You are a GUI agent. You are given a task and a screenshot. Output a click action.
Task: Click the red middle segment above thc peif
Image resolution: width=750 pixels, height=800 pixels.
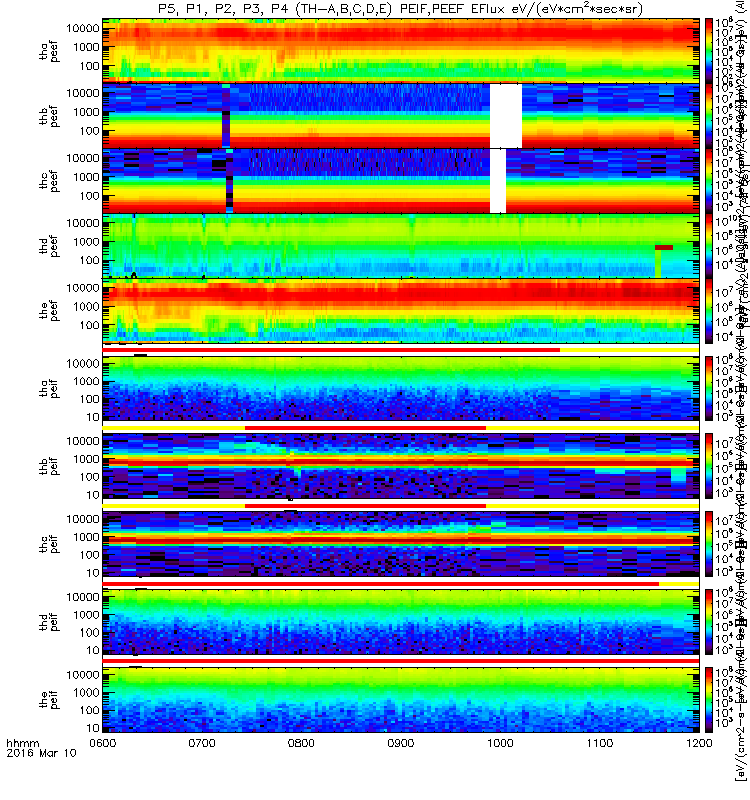pyautogui.click(x=365, y=506)
